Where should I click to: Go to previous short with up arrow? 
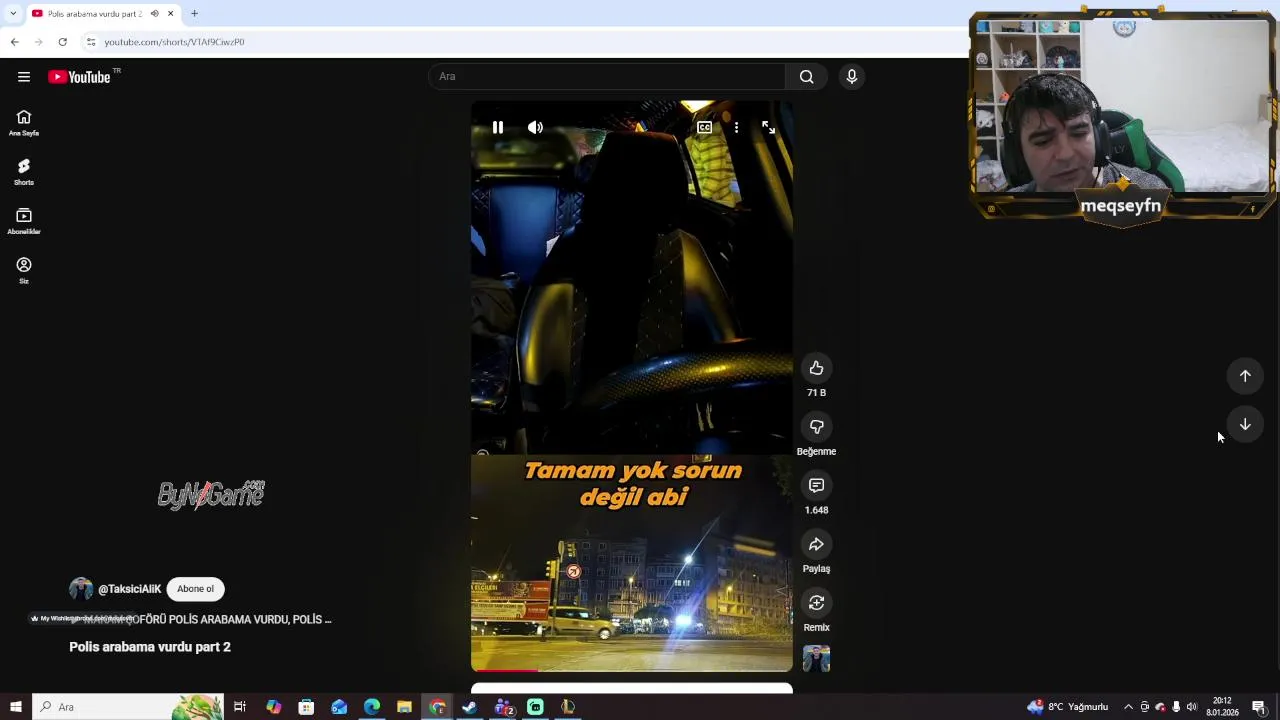tap(1245, 376)
